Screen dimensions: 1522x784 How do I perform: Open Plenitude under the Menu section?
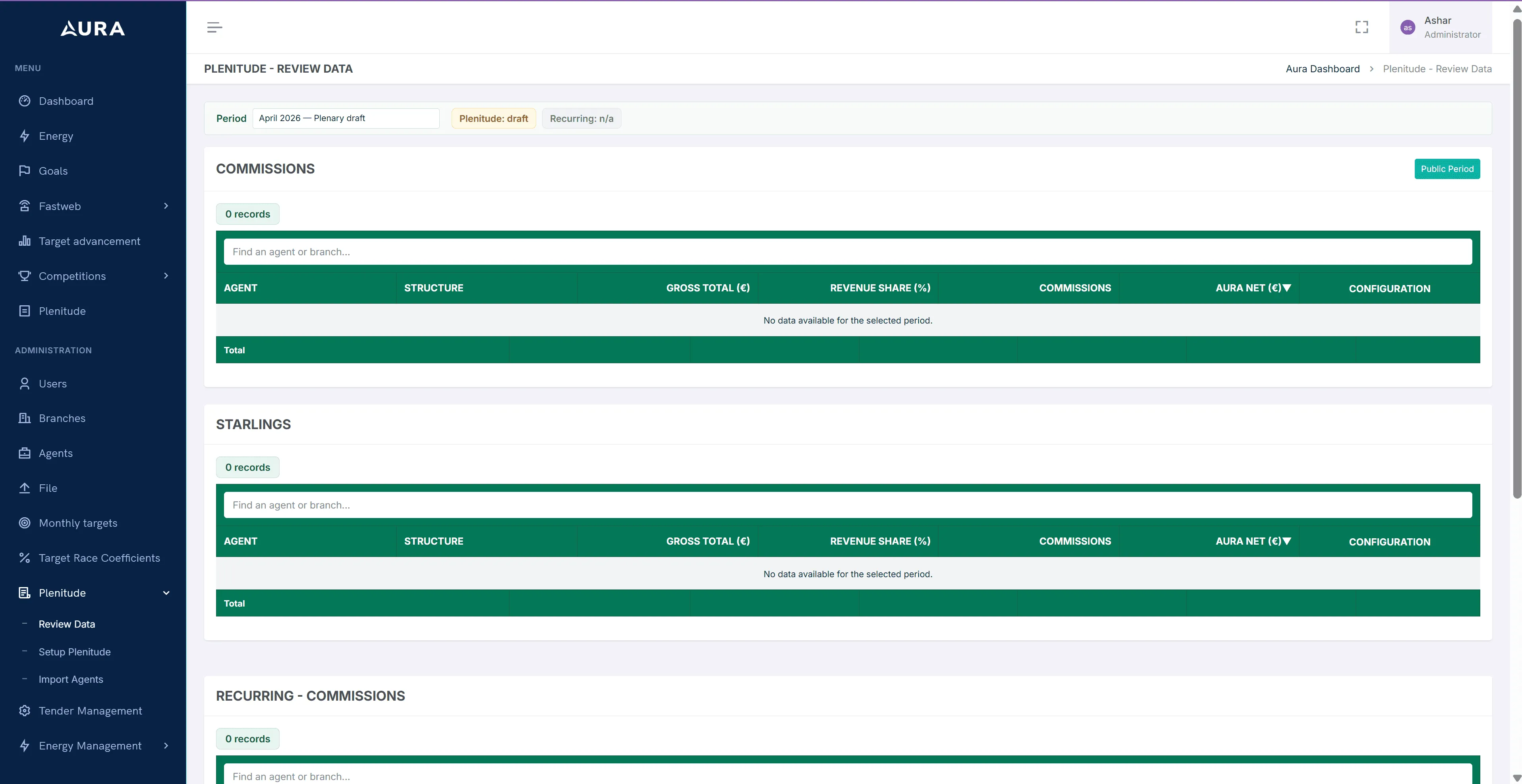click(62, 310)
